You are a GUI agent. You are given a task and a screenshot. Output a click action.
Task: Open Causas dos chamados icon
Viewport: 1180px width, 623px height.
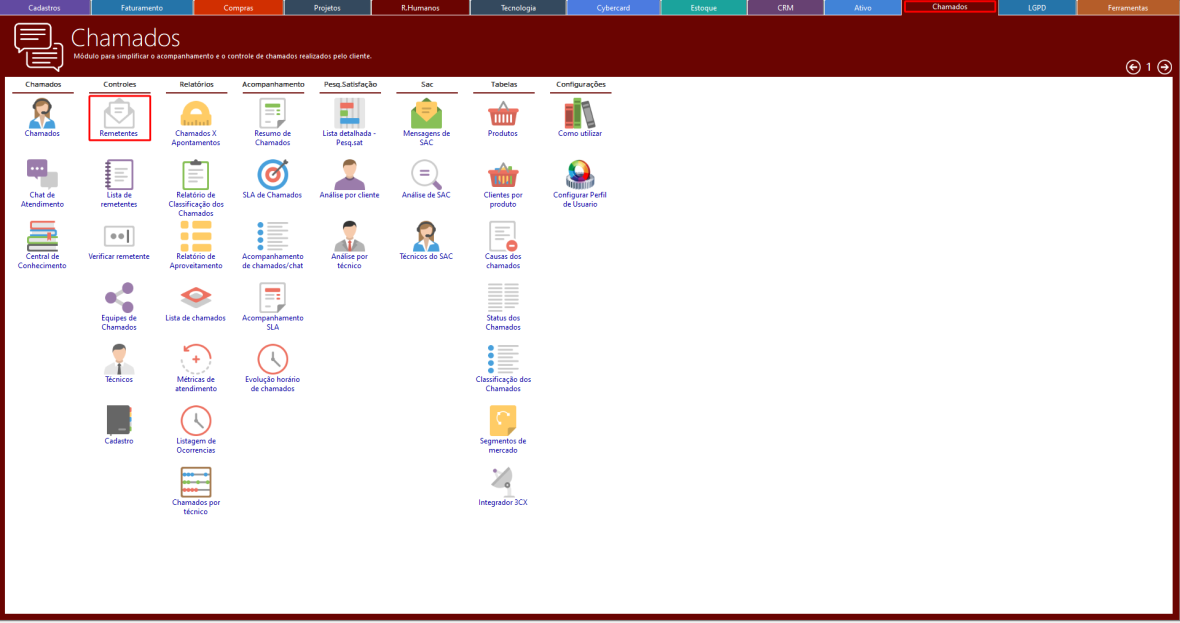click(x=502, y=236)
